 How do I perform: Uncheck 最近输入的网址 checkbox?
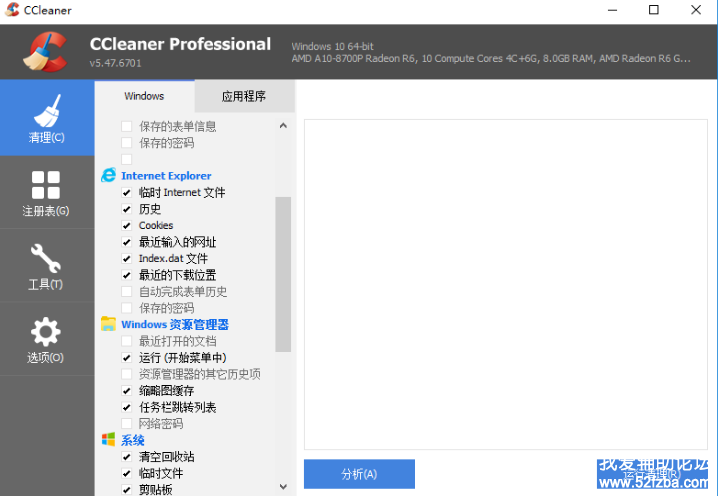click(127, 242)
